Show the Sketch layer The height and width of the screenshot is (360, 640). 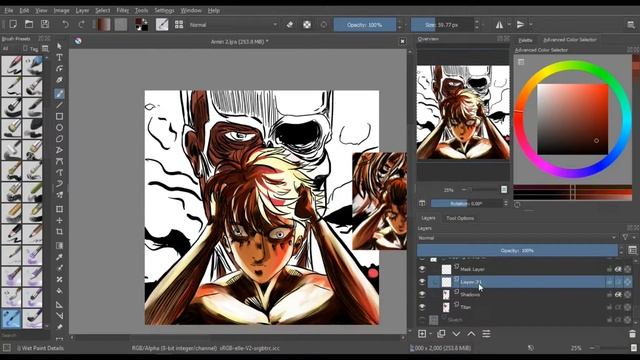point(422,320)
